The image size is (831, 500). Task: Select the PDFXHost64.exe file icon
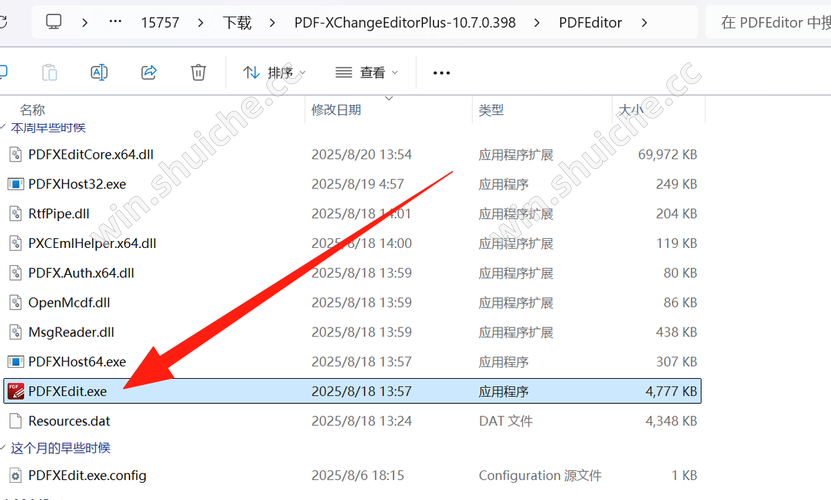(x=16, y=362)
